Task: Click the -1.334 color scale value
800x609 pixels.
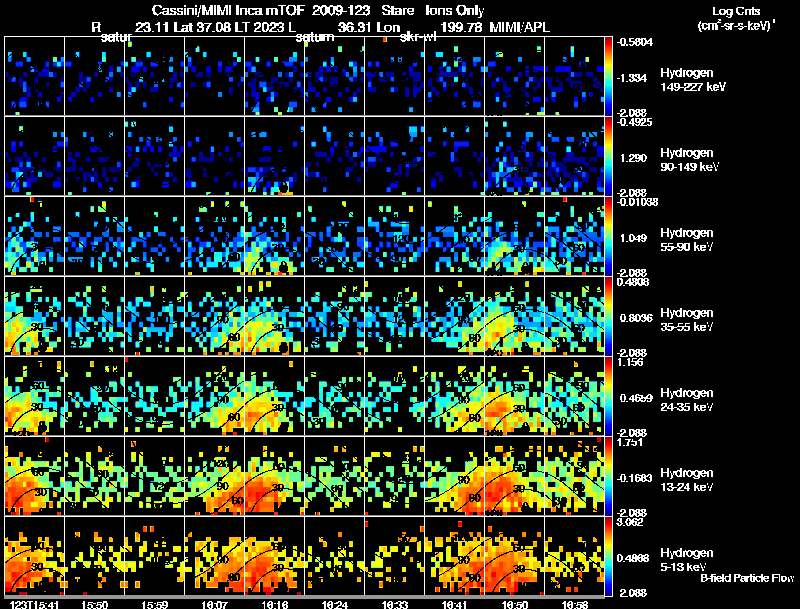Action: pos(633,78)
